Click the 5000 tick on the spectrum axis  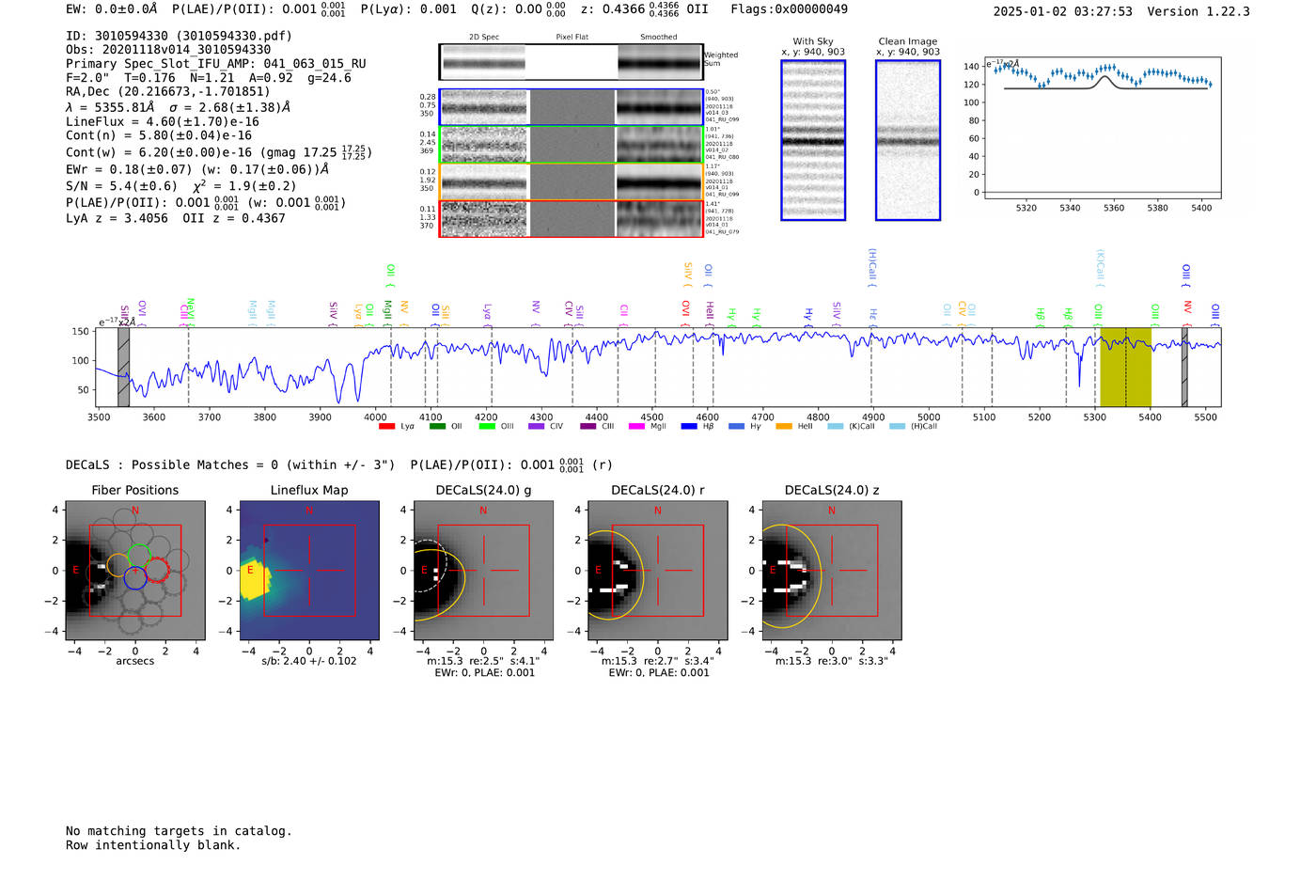[x=929, y=417]
